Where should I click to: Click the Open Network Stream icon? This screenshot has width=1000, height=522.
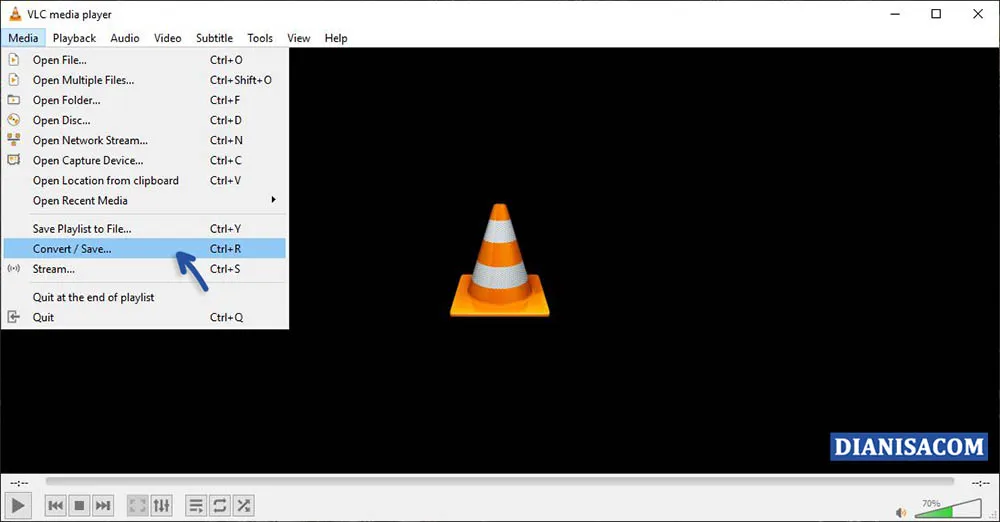tap(13, 140)
